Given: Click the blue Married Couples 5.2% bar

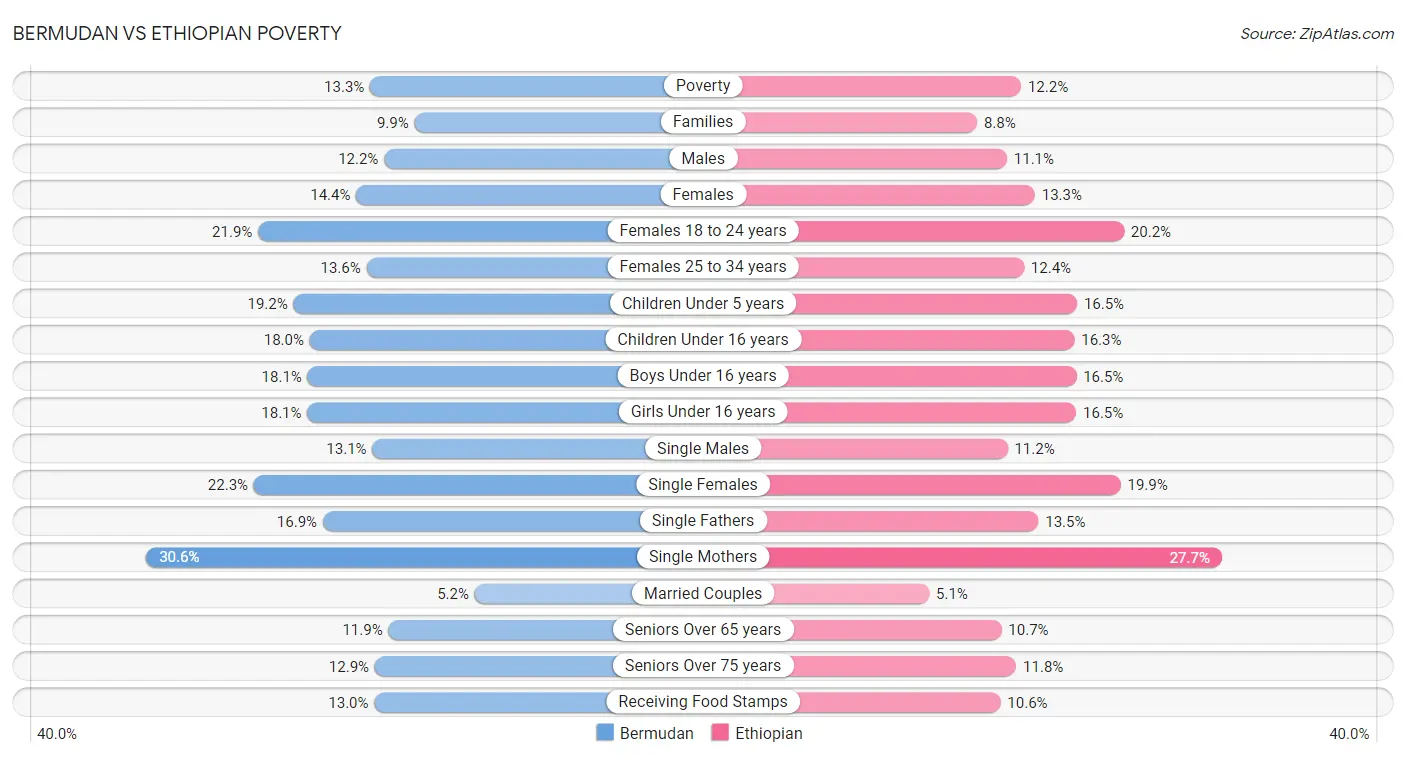Looking at the screenshot, I should point(588,593).
